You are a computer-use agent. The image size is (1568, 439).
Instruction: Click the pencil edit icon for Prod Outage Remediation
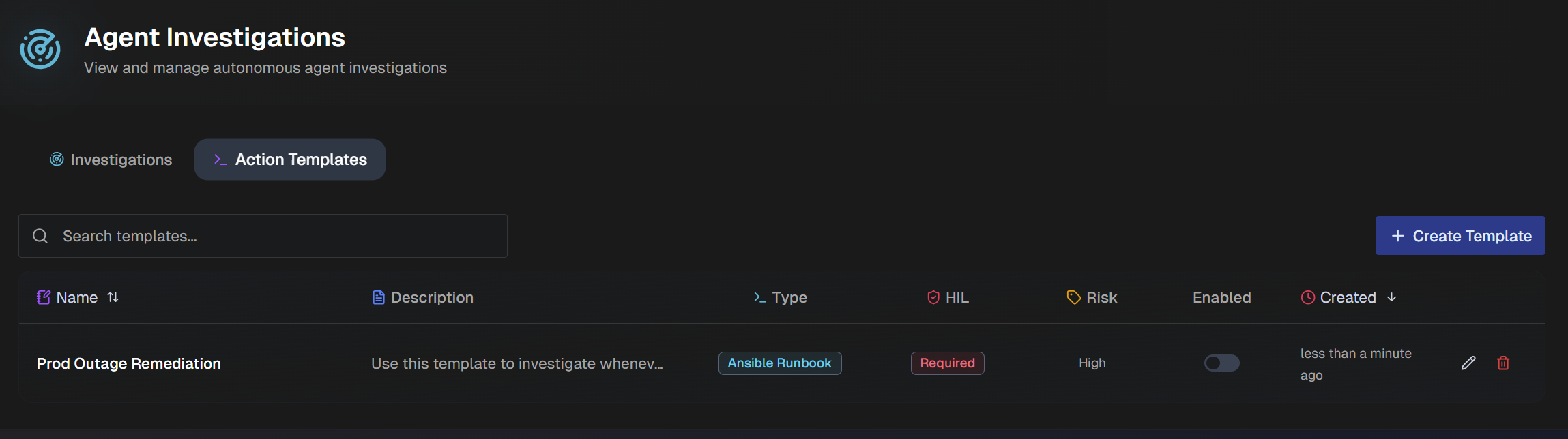(1468, 363)
